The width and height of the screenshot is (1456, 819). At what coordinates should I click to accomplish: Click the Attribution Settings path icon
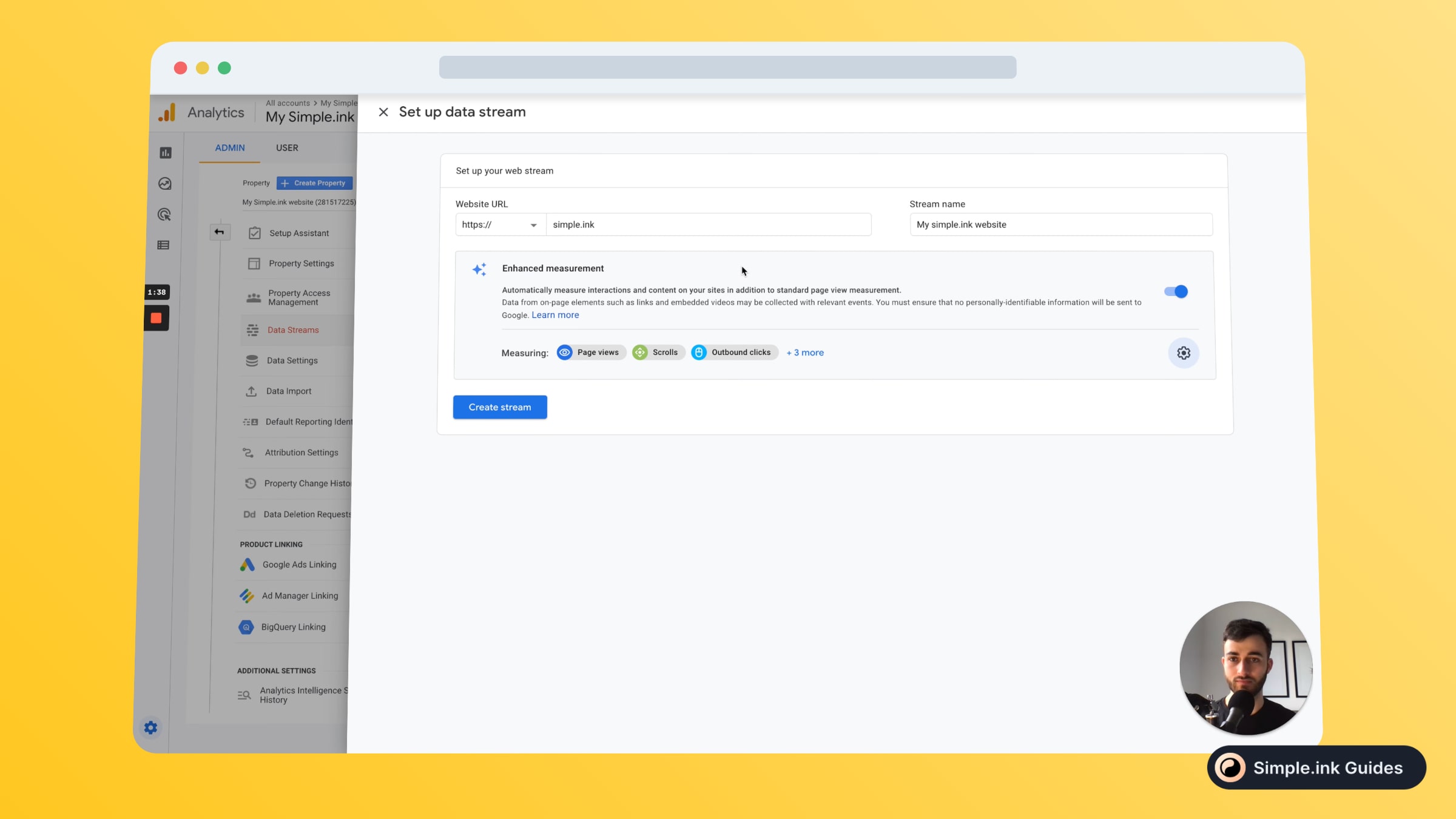[248, 453]
